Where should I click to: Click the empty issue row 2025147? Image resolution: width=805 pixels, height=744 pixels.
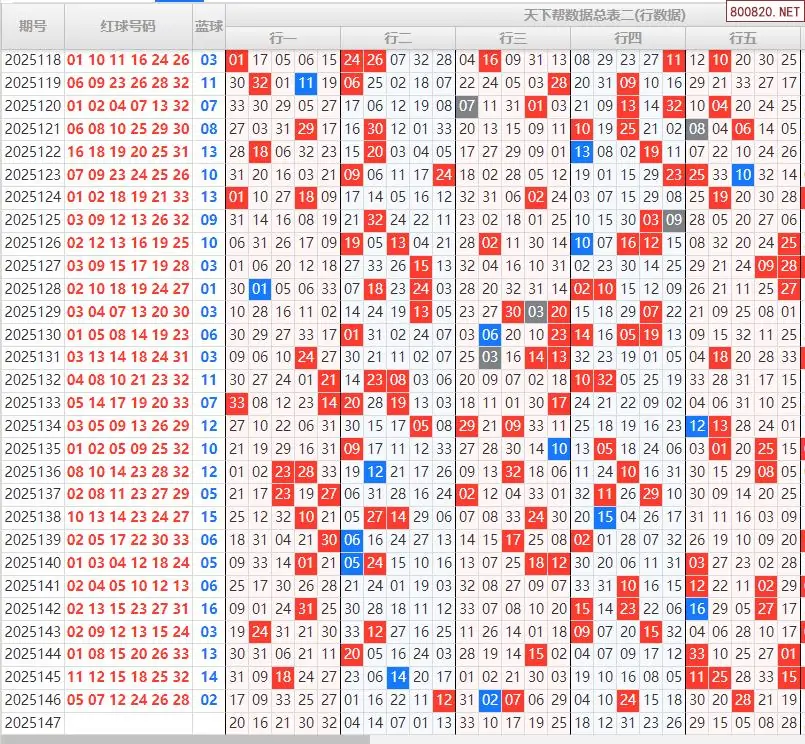(32, 722)
